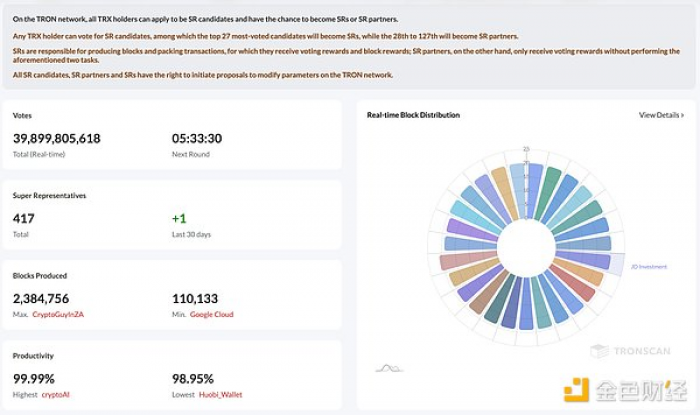Screen dimensions: 700x415
Task: Click the Votes card heading
Action: point(22,116)
